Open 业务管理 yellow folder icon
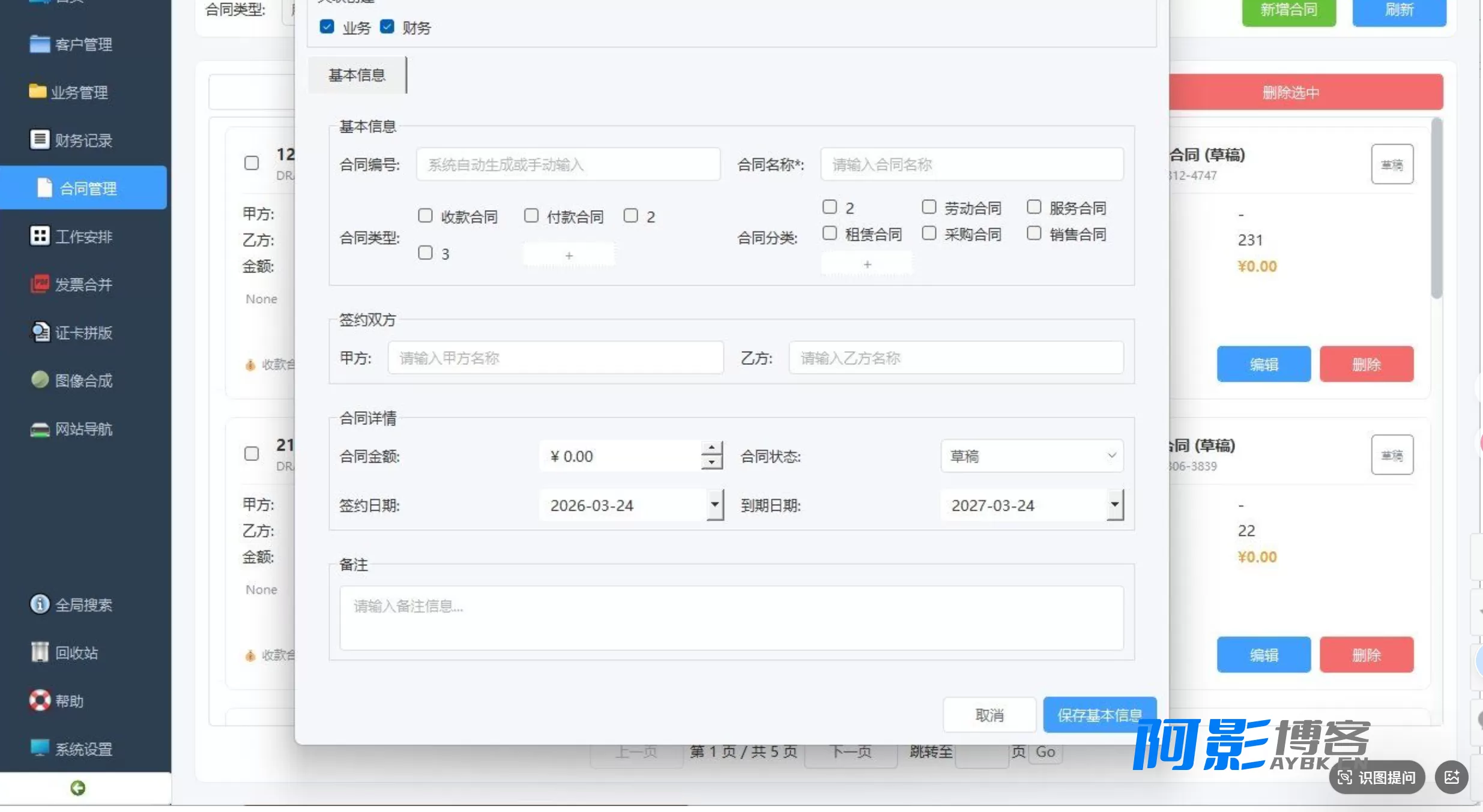Image resolution: width=1483 pixels, height=812 pixels. [x=38, y=91]
